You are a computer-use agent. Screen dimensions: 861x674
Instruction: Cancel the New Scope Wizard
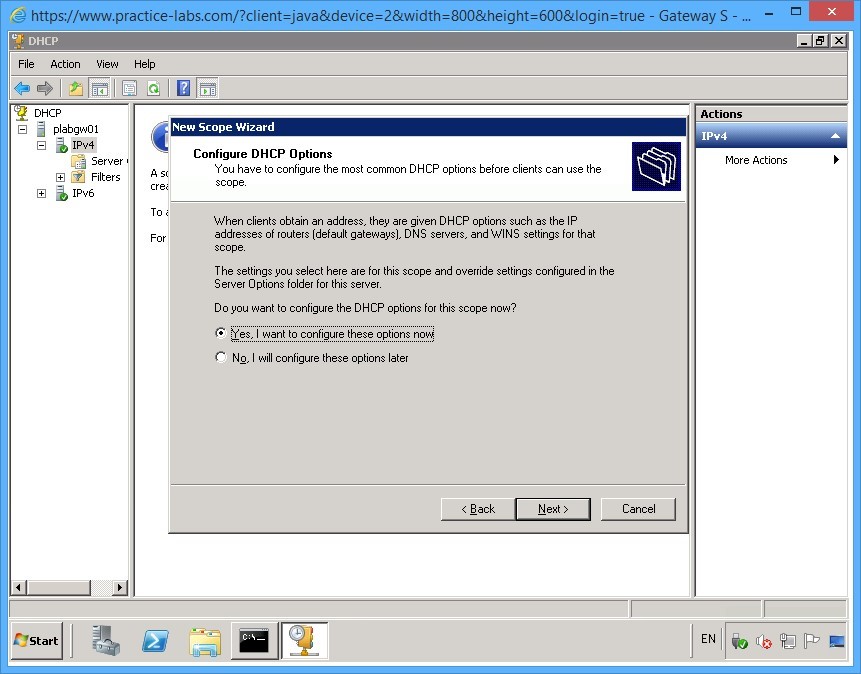click(x=638, y=508)
